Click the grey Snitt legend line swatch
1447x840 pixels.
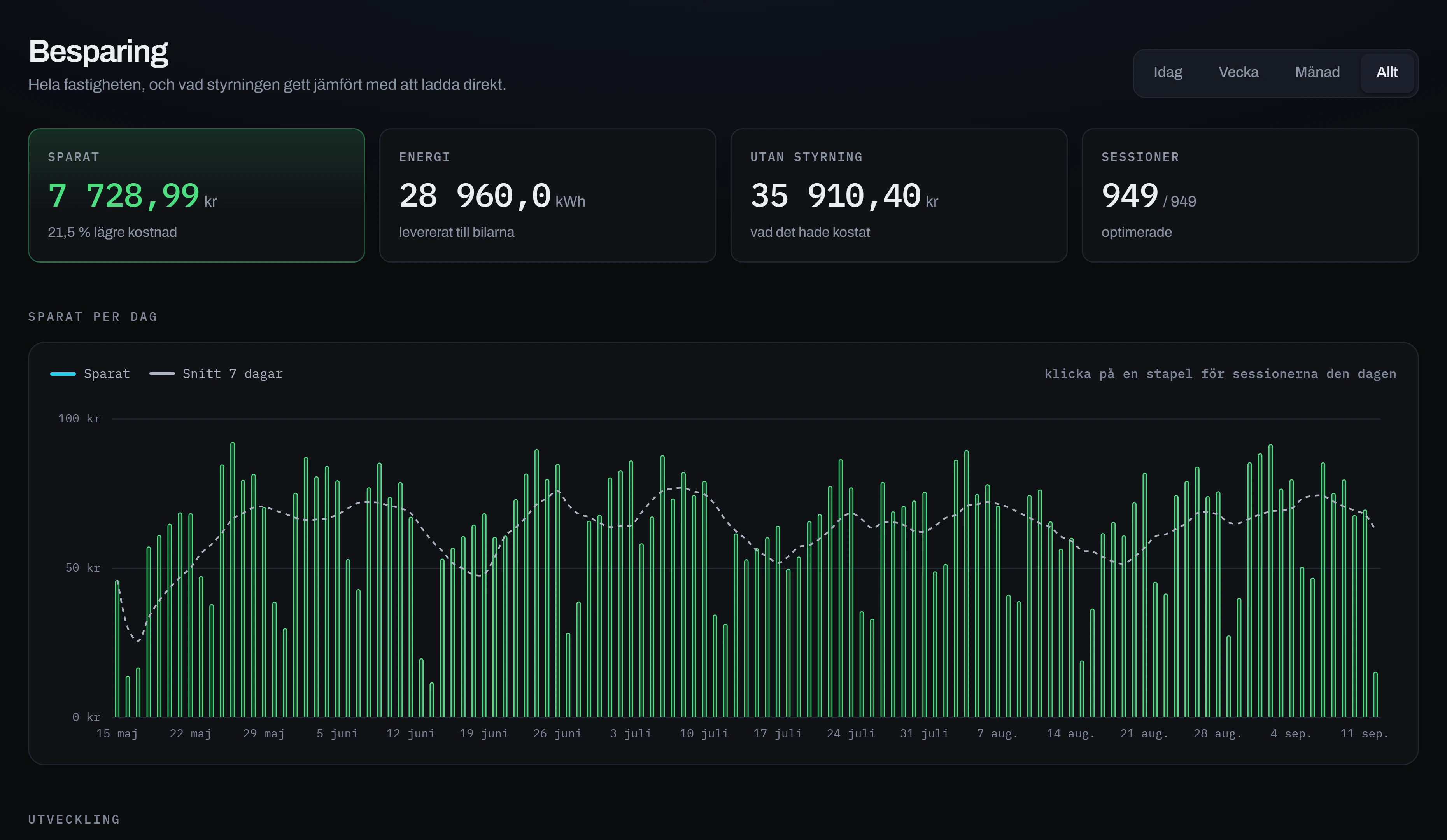coord(162,374)
